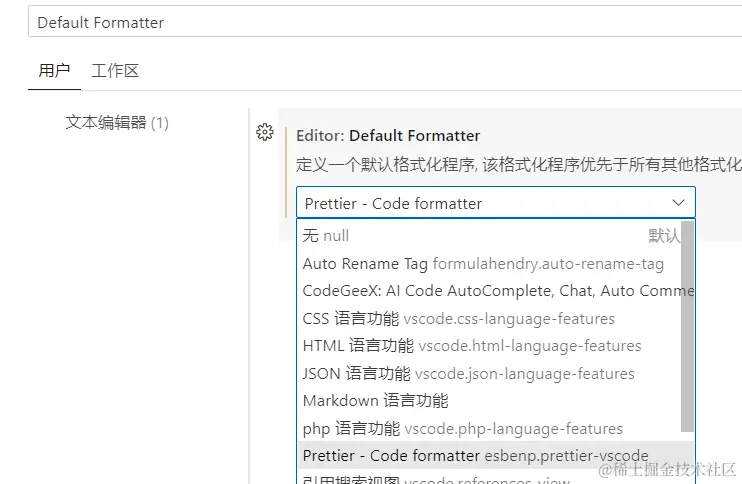Choose CSS 语言功能 vscode.css-language-features option
The height and width of the screenshot is (484, 742).
pos(490,318)
